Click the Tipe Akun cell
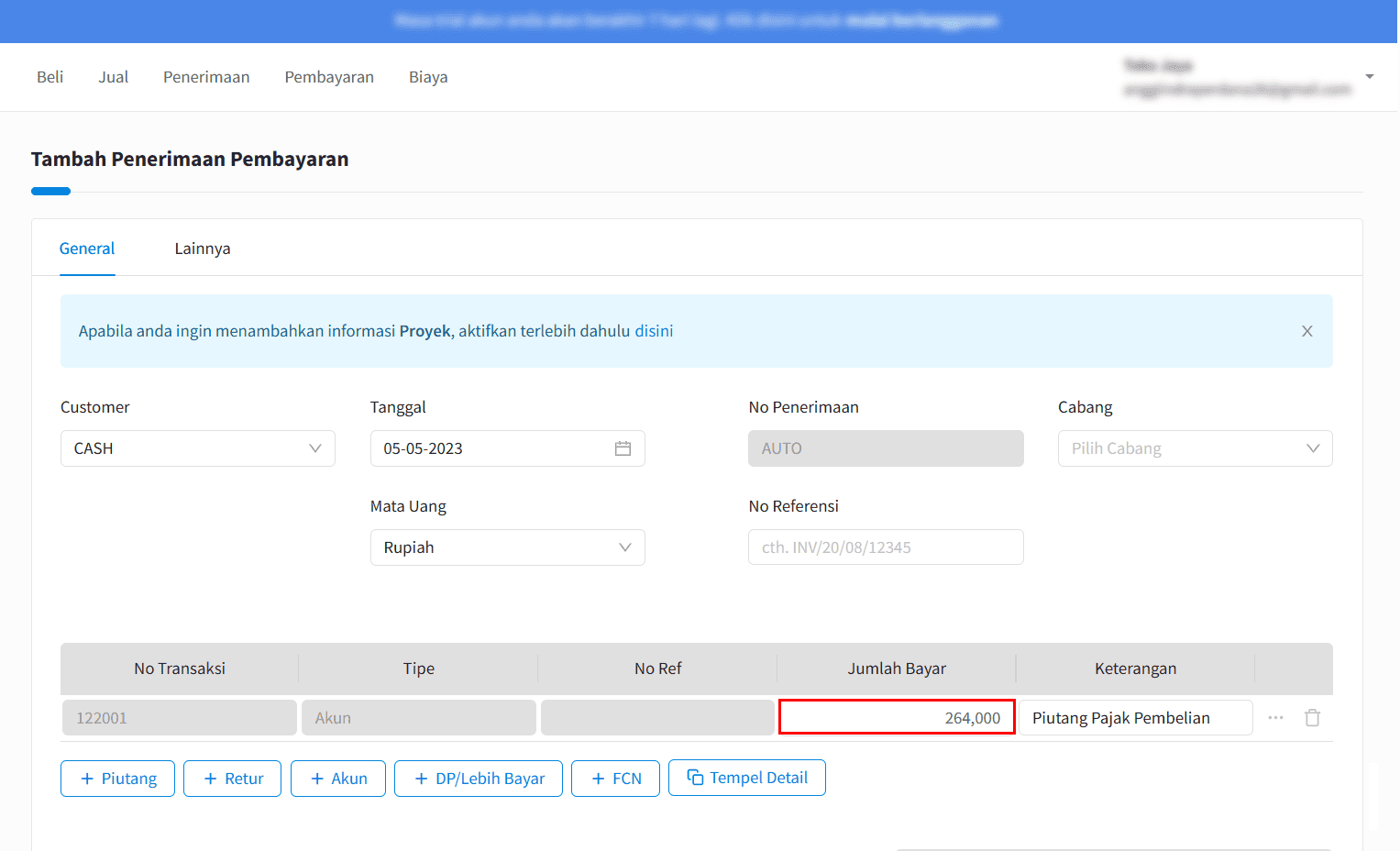This screenshot has width=1400, height=851. 419,718
